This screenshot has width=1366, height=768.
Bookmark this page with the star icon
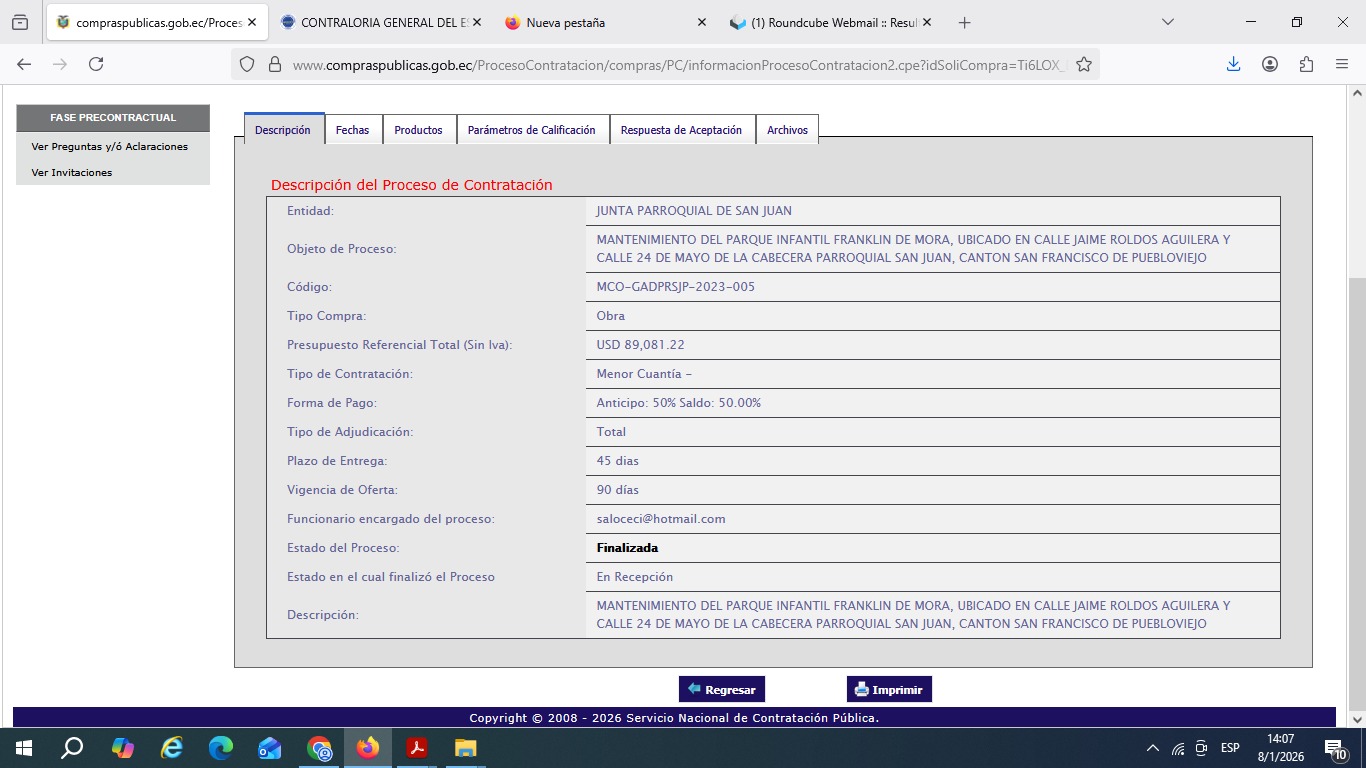1083,64
